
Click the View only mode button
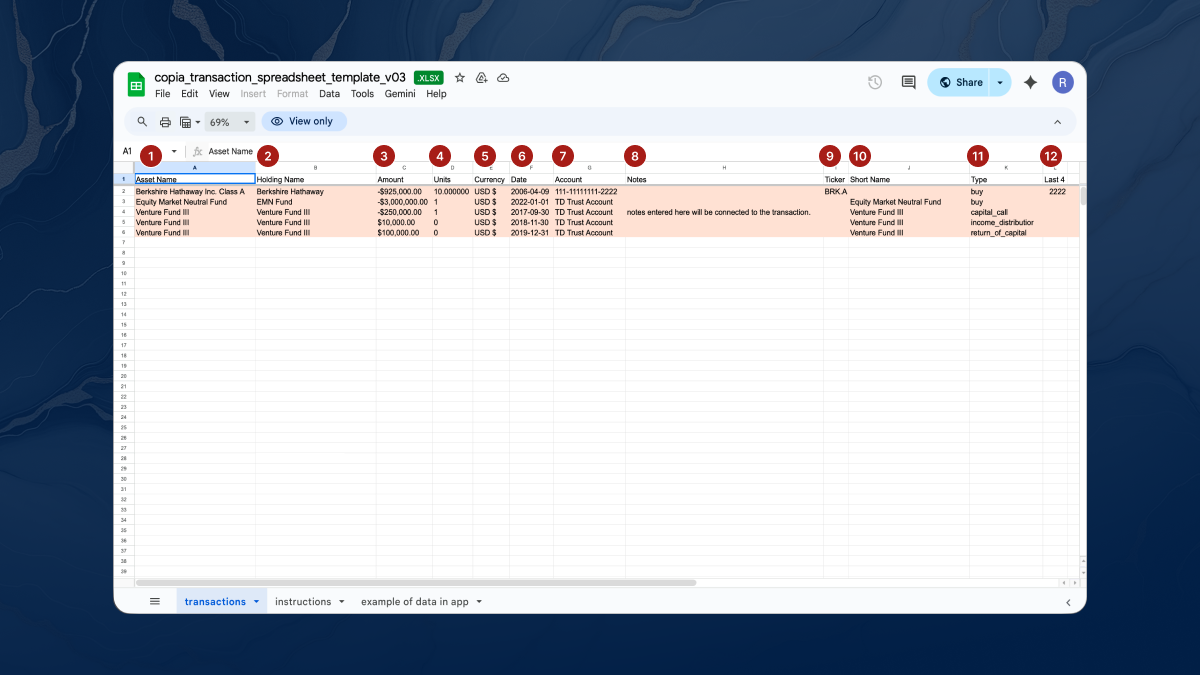coord(304,121)
